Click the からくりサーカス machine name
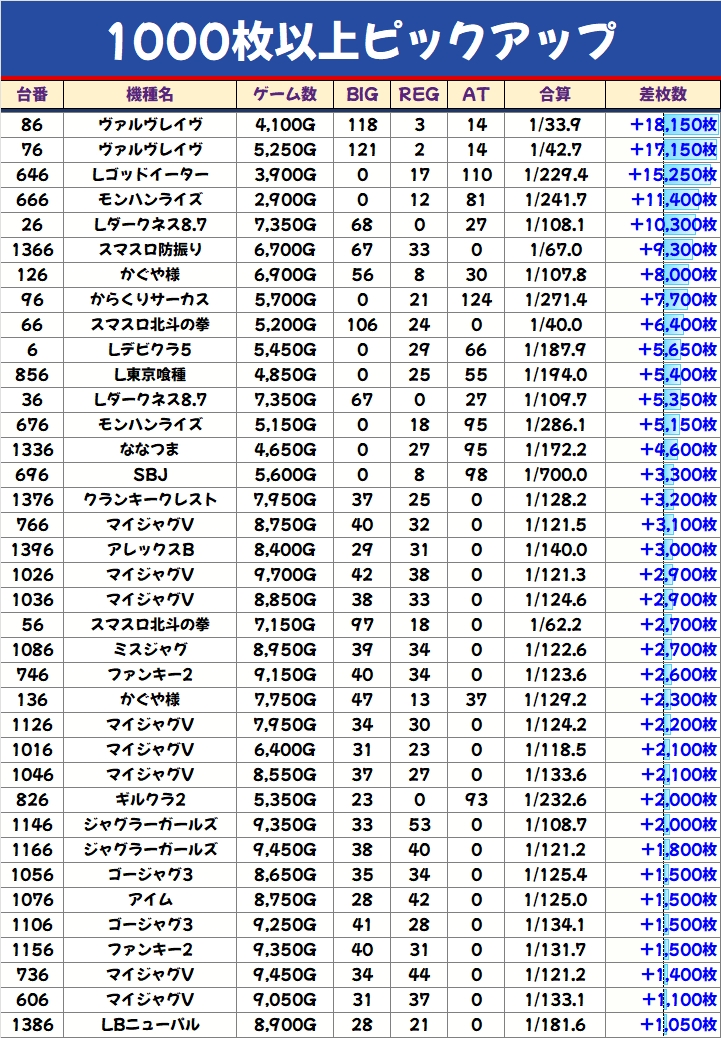Screen dimensions: 721x1038 coord(150,300)
